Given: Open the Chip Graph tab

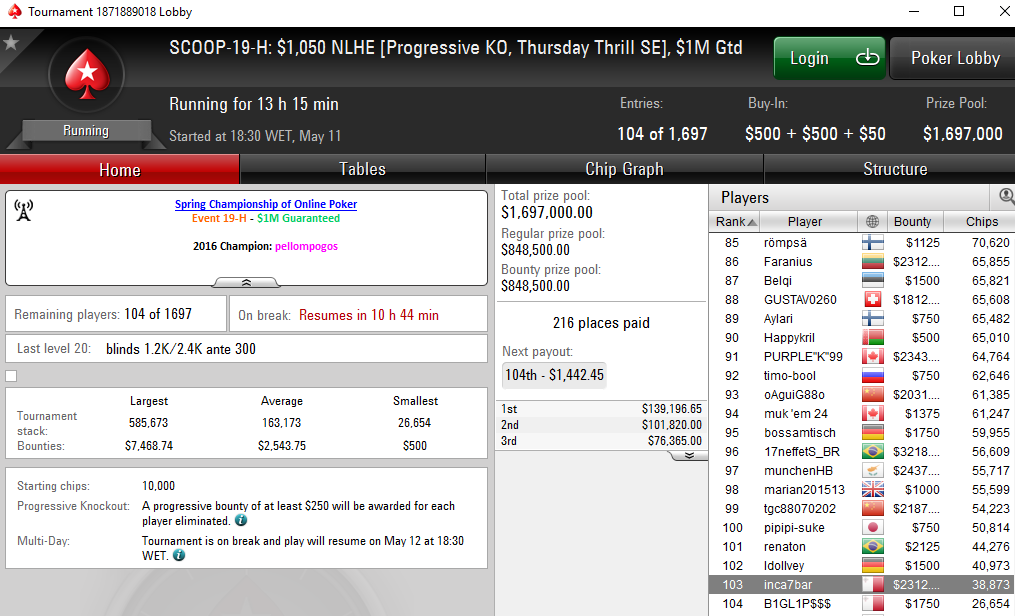Looking at the screenshot, I should [x=624, y=170].
